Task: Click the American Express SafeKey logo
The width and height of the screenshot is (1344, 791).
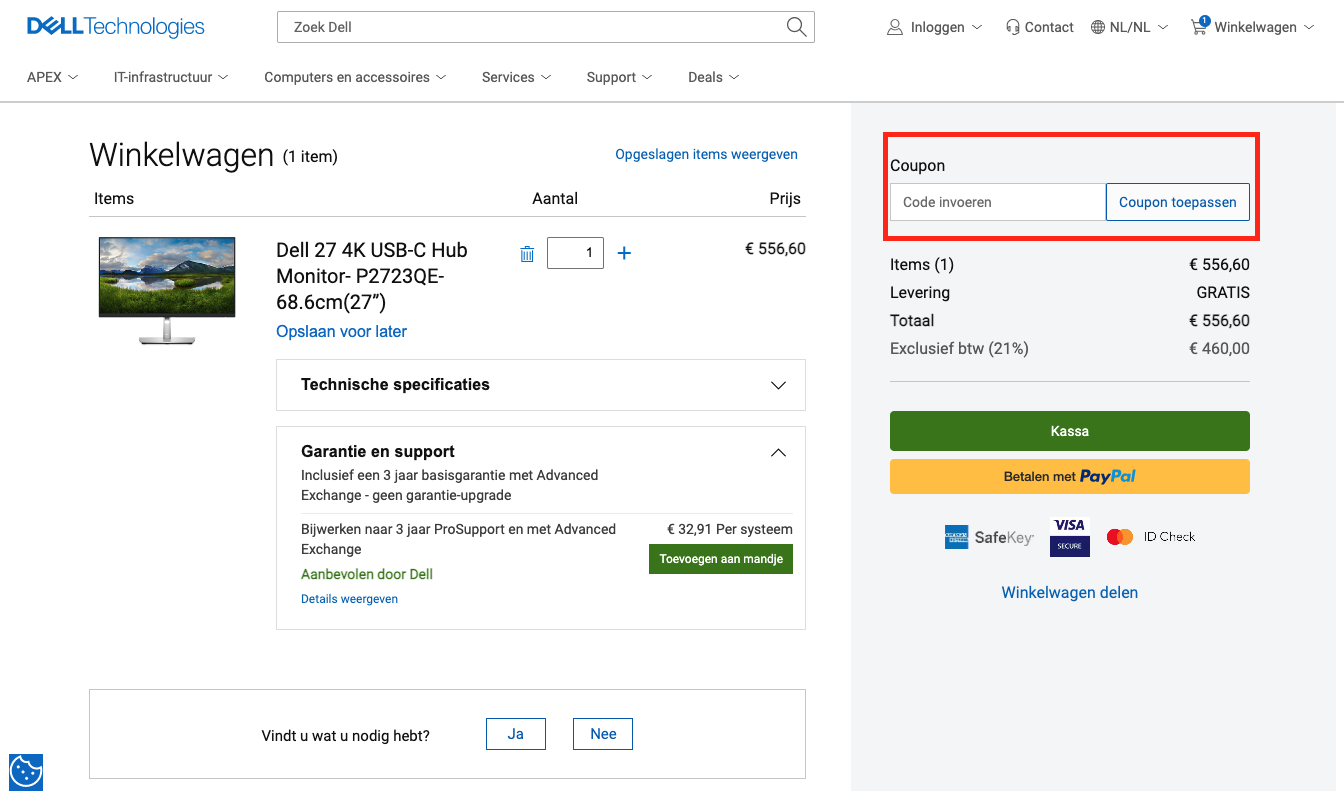Action: tap(988, 537)
